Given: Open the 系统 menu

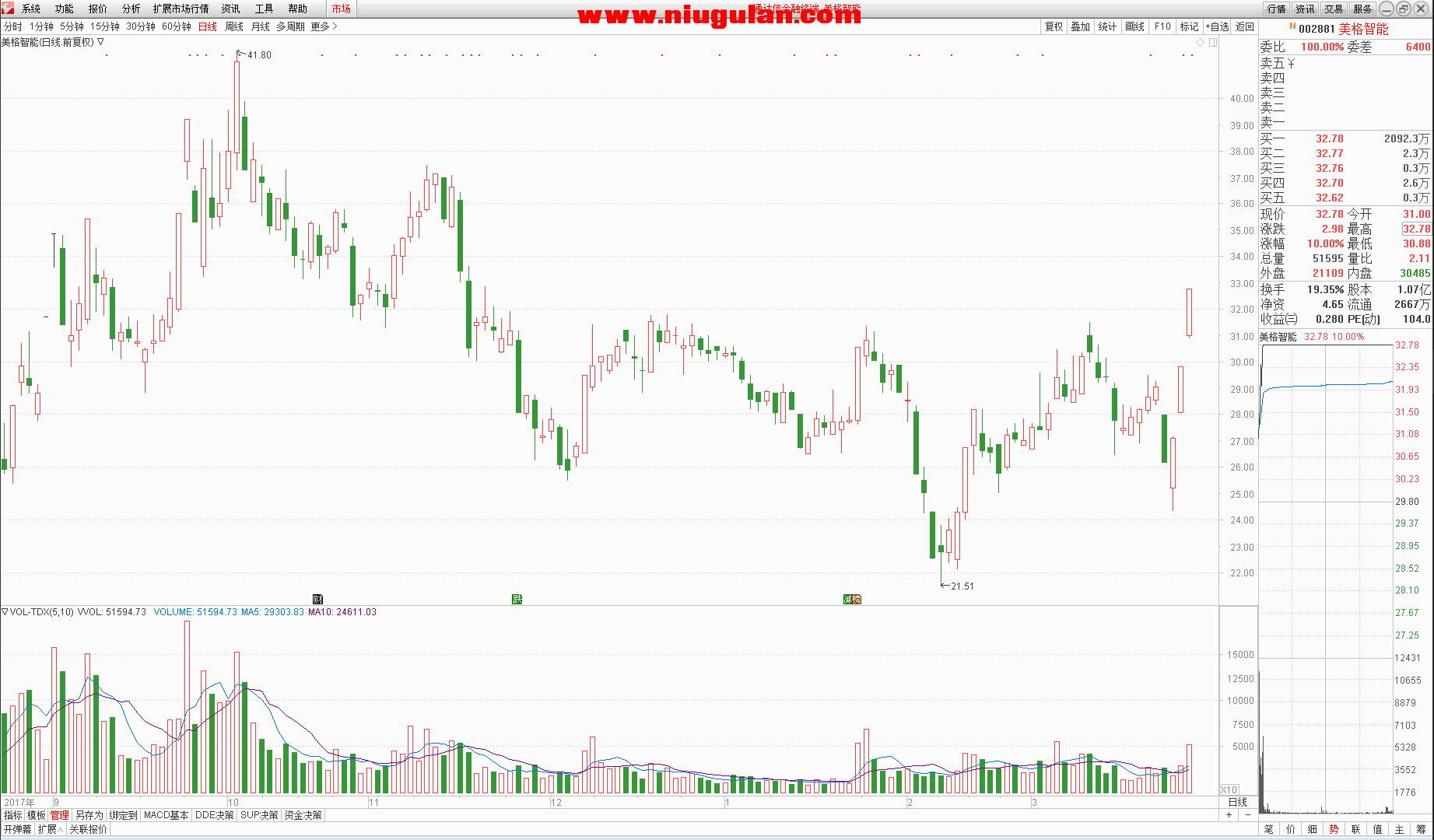Looking at the screenshot, I should [x=31, y=9].
